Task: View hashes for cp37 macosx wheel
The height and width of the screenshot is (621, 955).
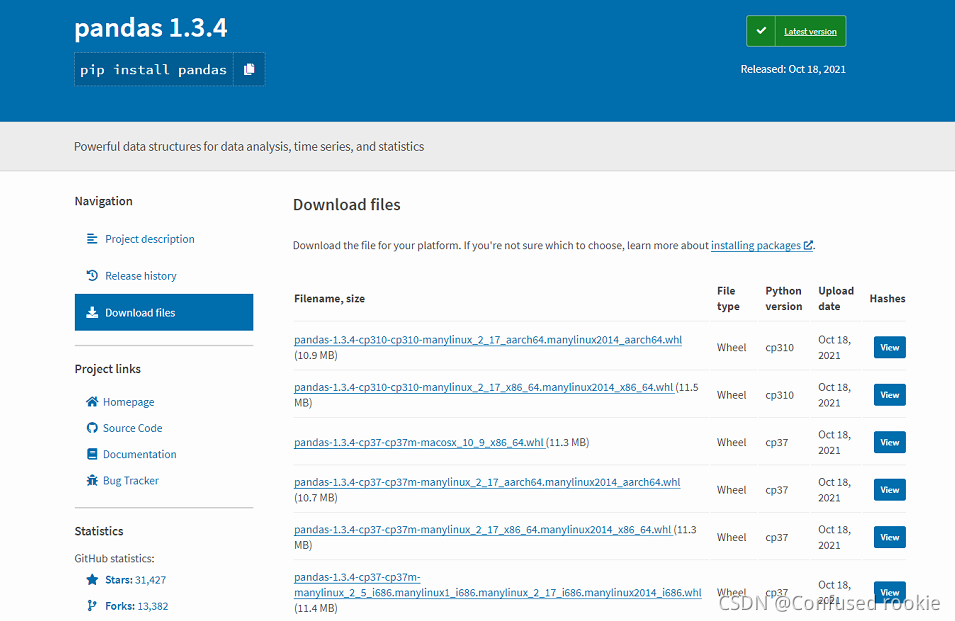Action: point(889,442)
